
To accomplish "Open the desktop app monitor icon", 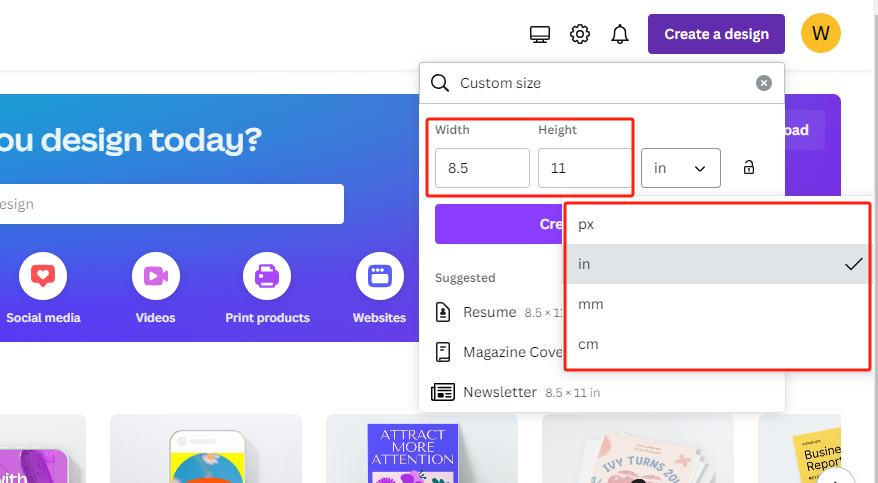I will tap(540, 34).
